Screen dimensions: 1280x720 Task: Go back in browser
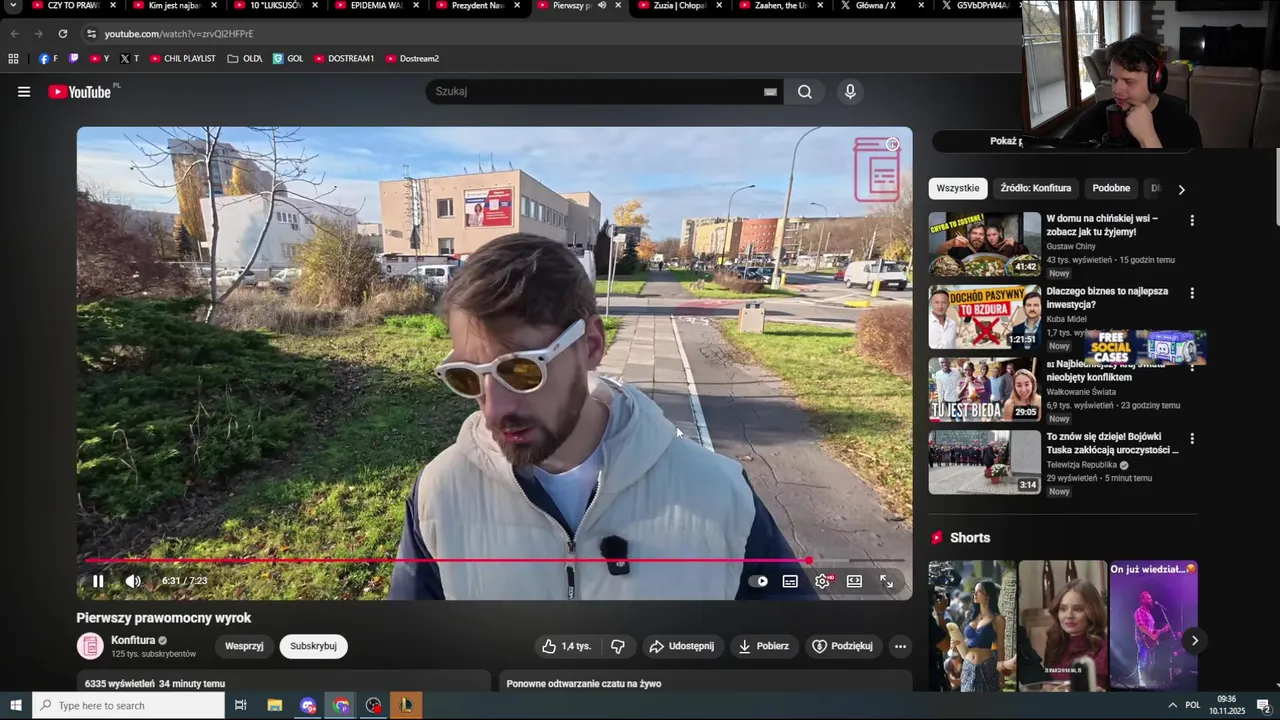(14, 33)
